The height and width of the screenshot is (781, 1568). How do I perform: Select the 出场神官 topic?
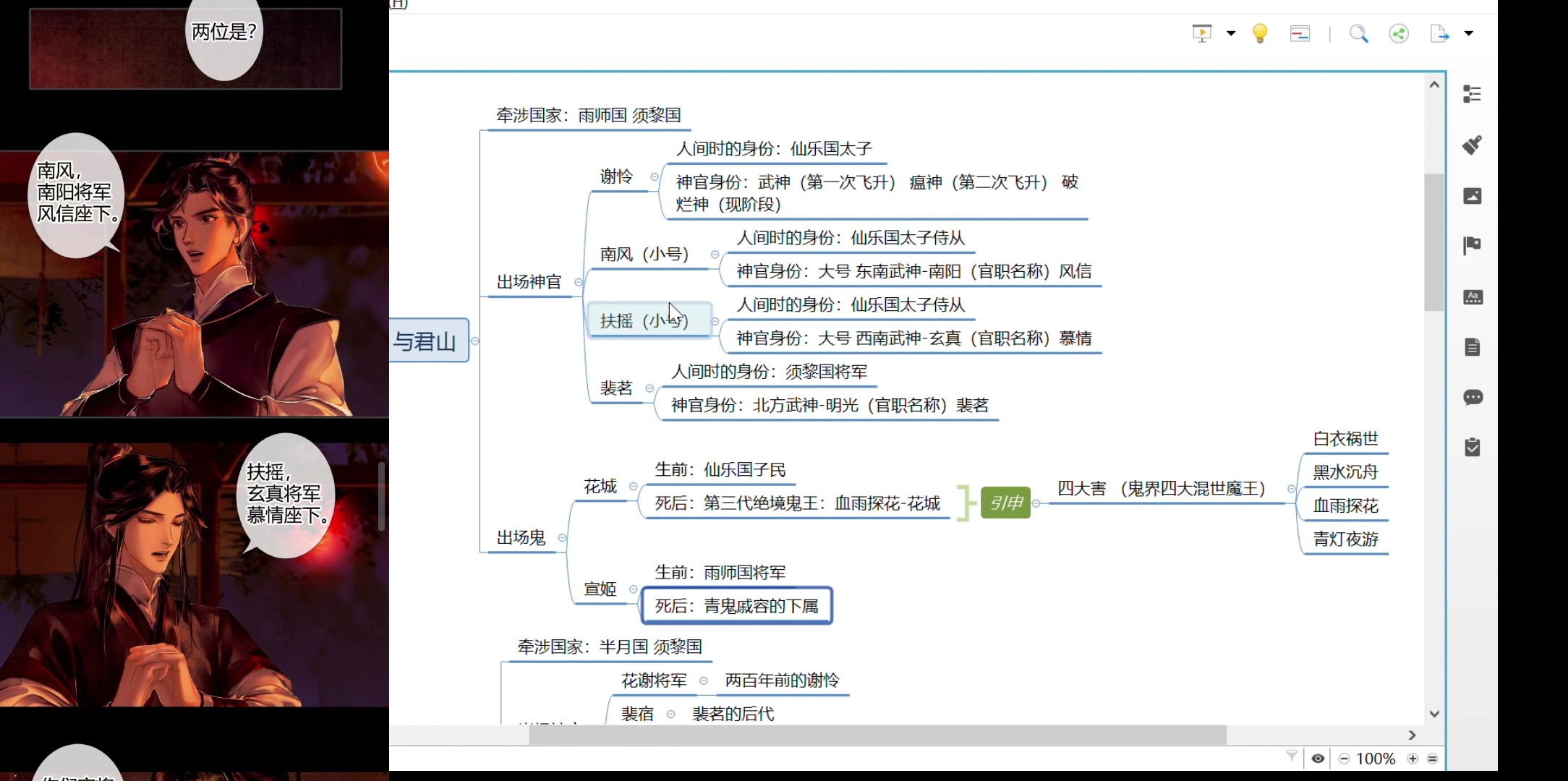529,282
